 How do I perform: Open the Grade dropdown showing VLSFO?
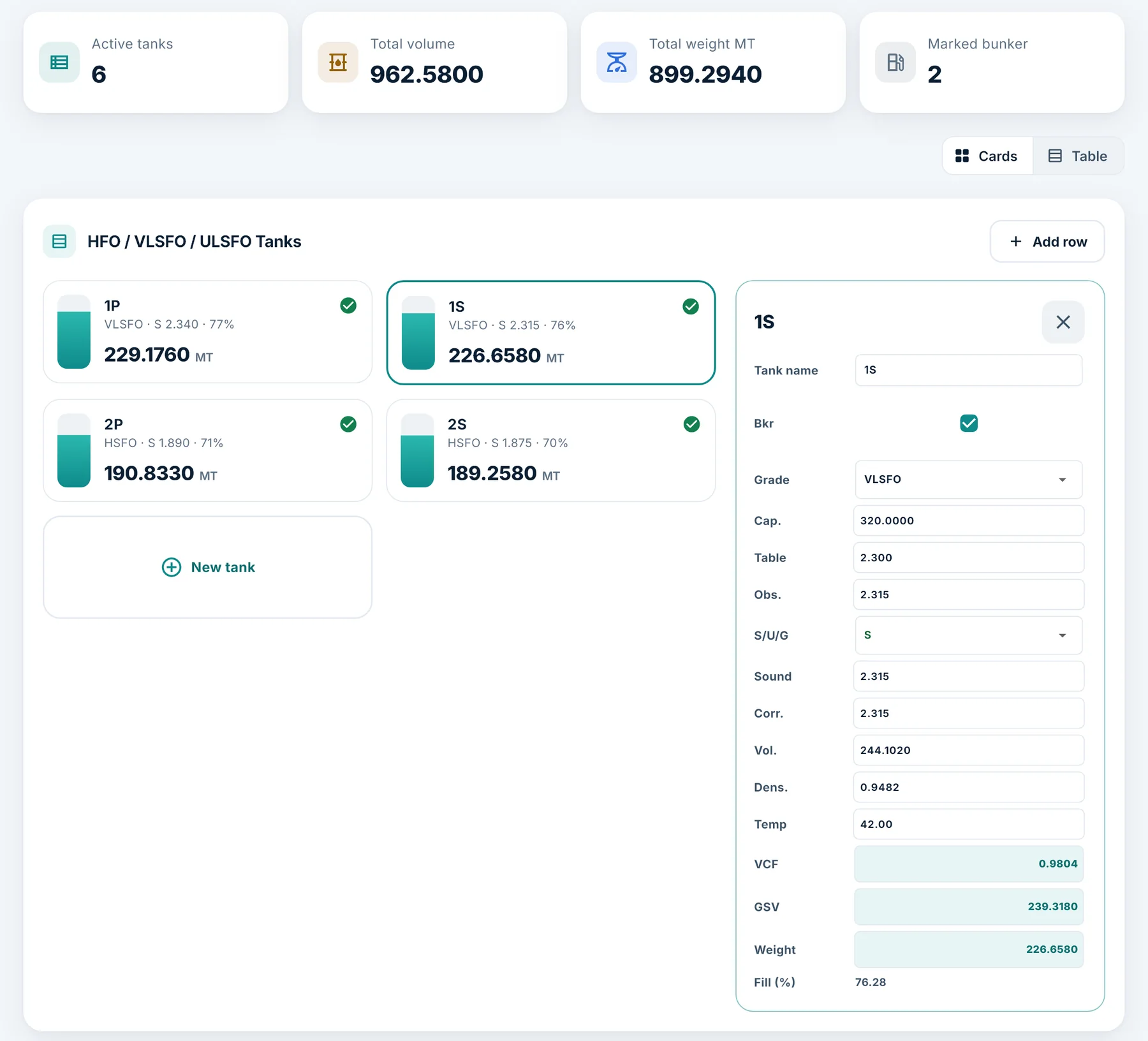(x=969, y=480)
